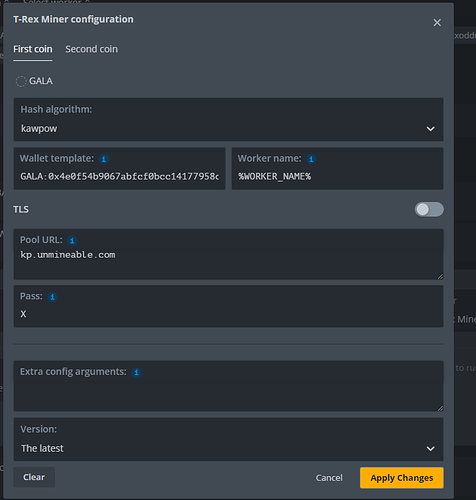Click the GALA coin label
The height and width of the screenshot is (500, 476).
tap(41, 81)
